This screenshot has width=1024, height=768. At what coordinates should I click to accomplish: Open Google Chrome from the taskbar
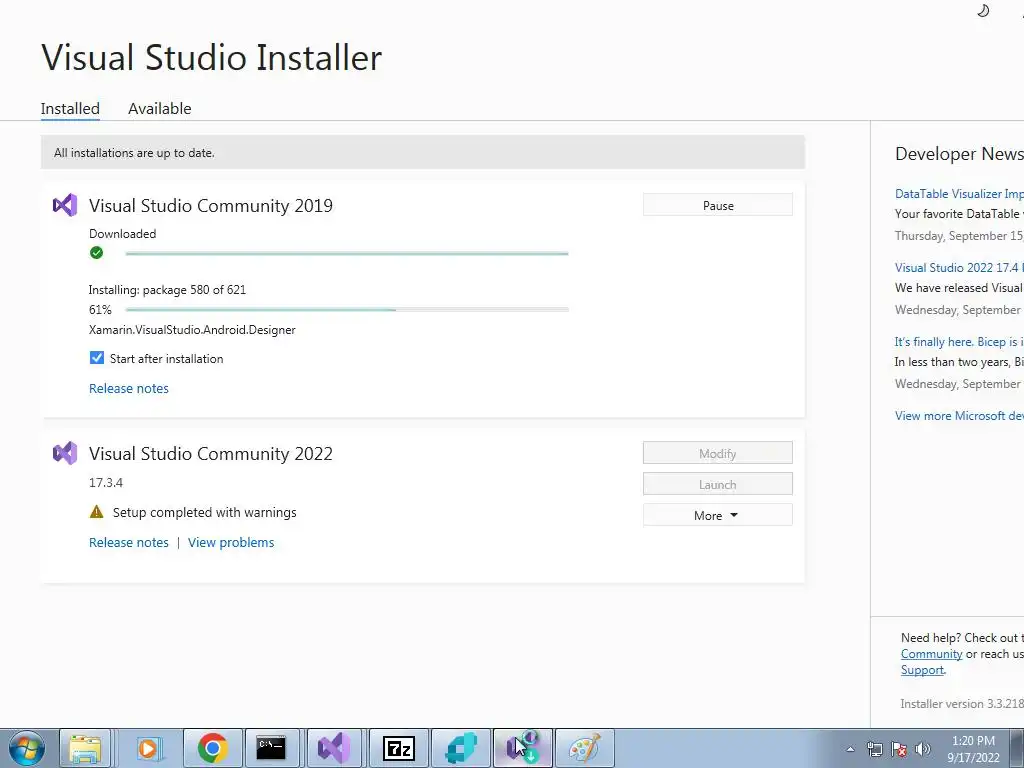click(212, 748)
